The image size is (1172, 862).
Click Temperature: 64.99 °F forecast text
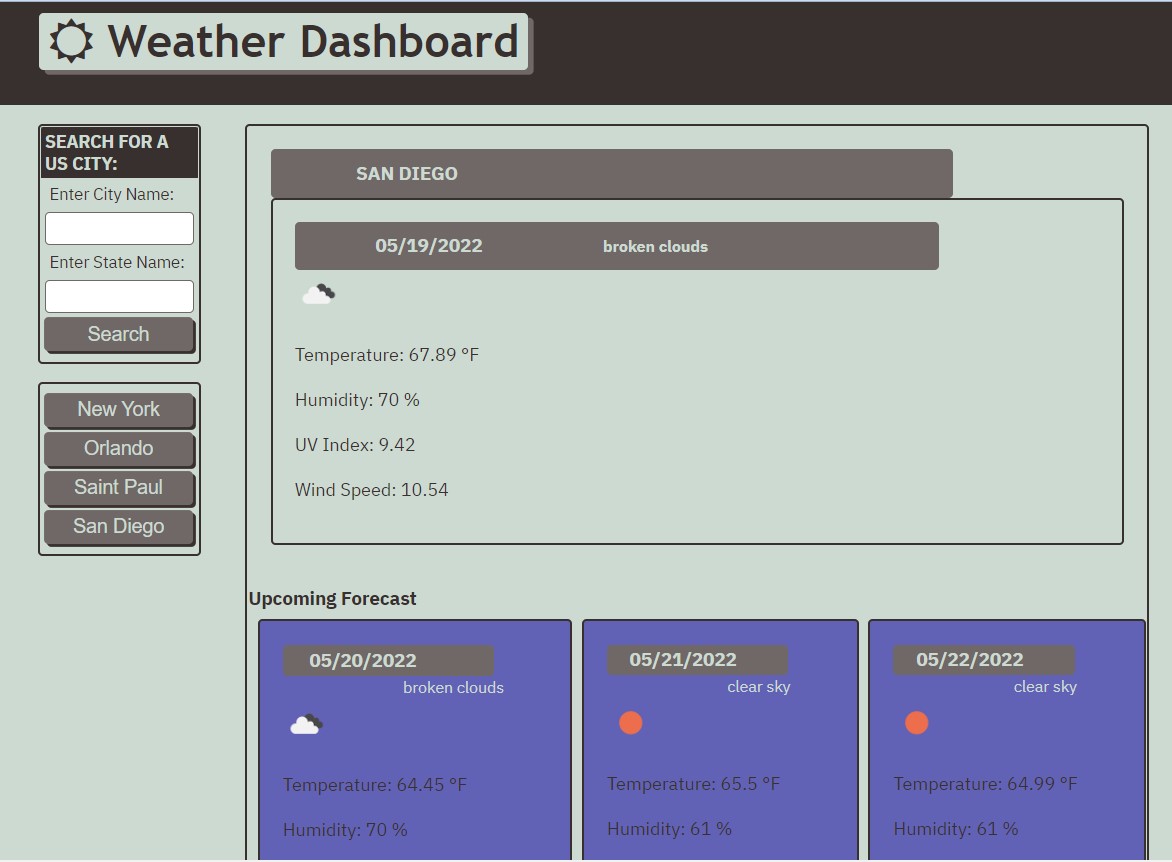coord(986,784)
